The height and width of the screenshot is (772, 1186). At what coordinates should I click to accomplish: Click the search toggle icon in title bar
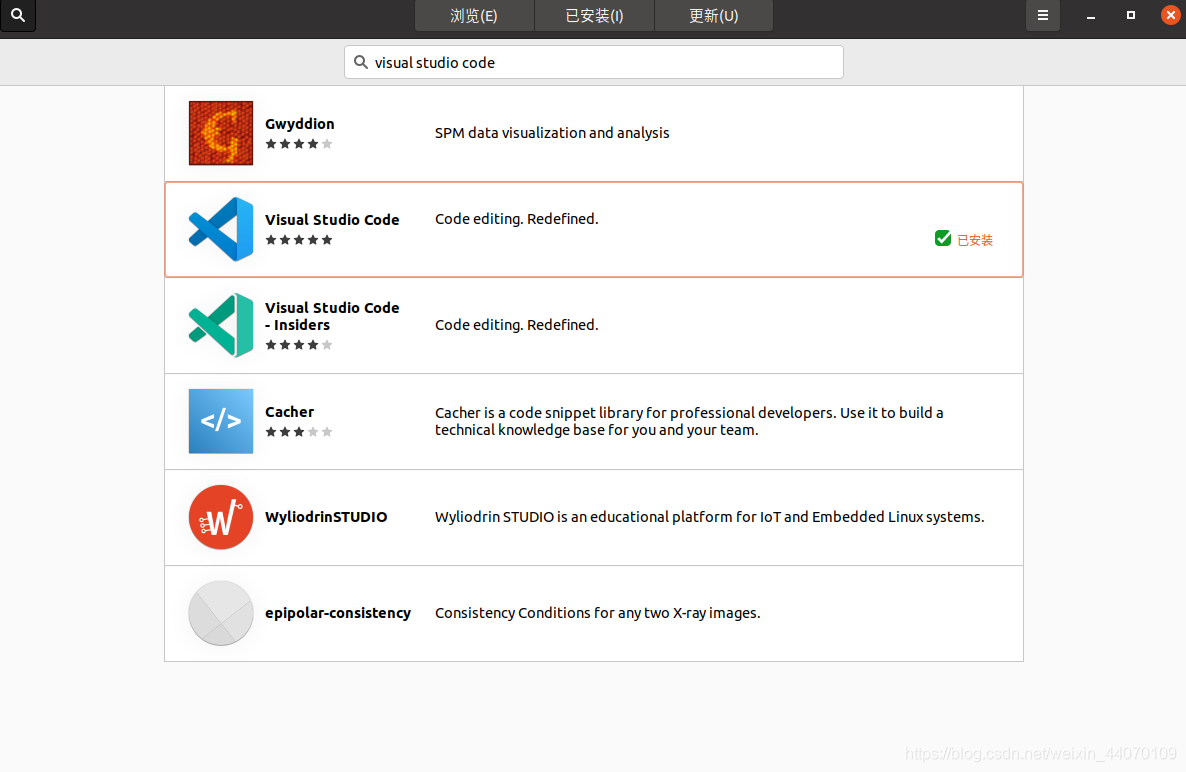point(17,15)
